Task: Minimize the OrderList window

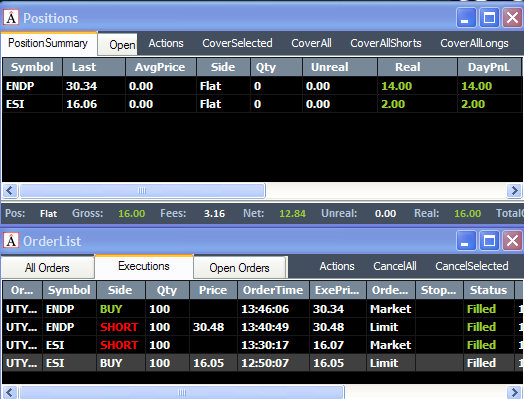Action: 466,240
